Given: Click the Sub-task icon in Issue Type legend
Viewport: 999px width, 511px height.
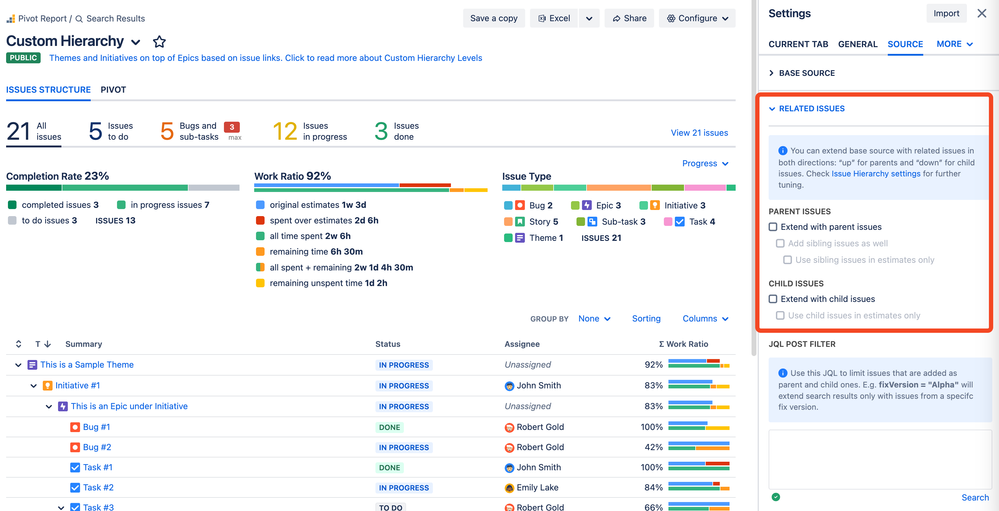Looking at the screenshot, I should tap(592, 222).
